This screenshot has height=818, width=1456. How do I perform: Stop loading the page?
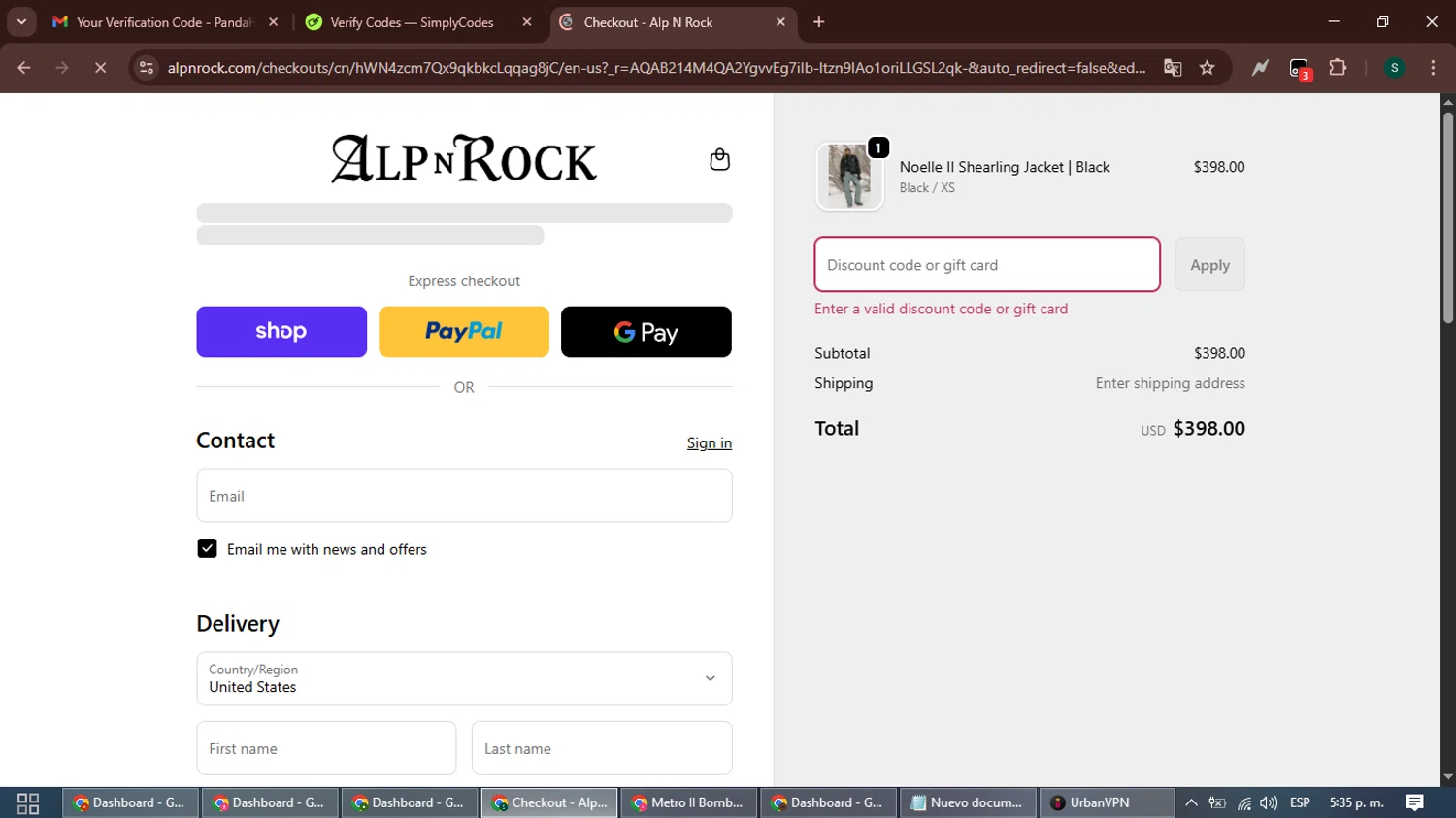pyautogui.click(x=100, y=68)
